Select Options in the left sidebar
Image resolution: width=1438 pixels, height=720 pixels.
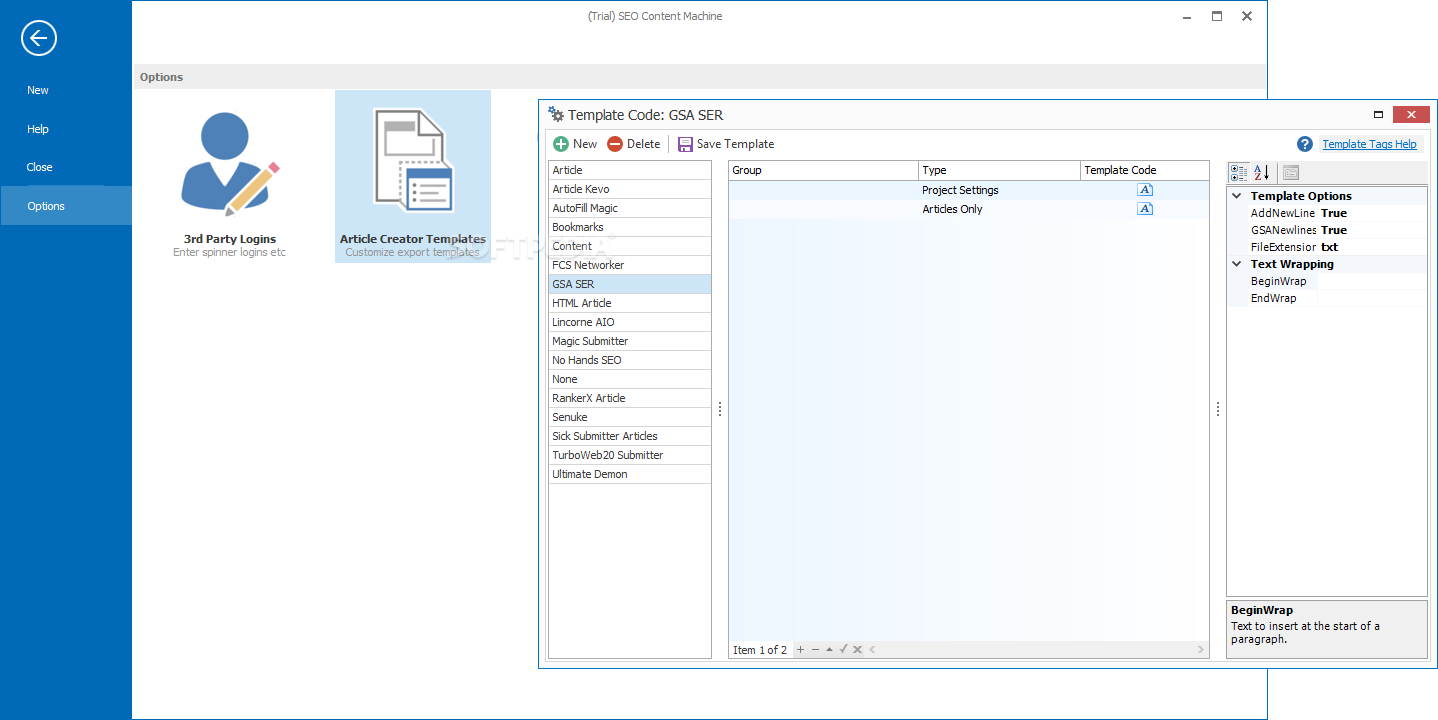click(x=66, y=206)
